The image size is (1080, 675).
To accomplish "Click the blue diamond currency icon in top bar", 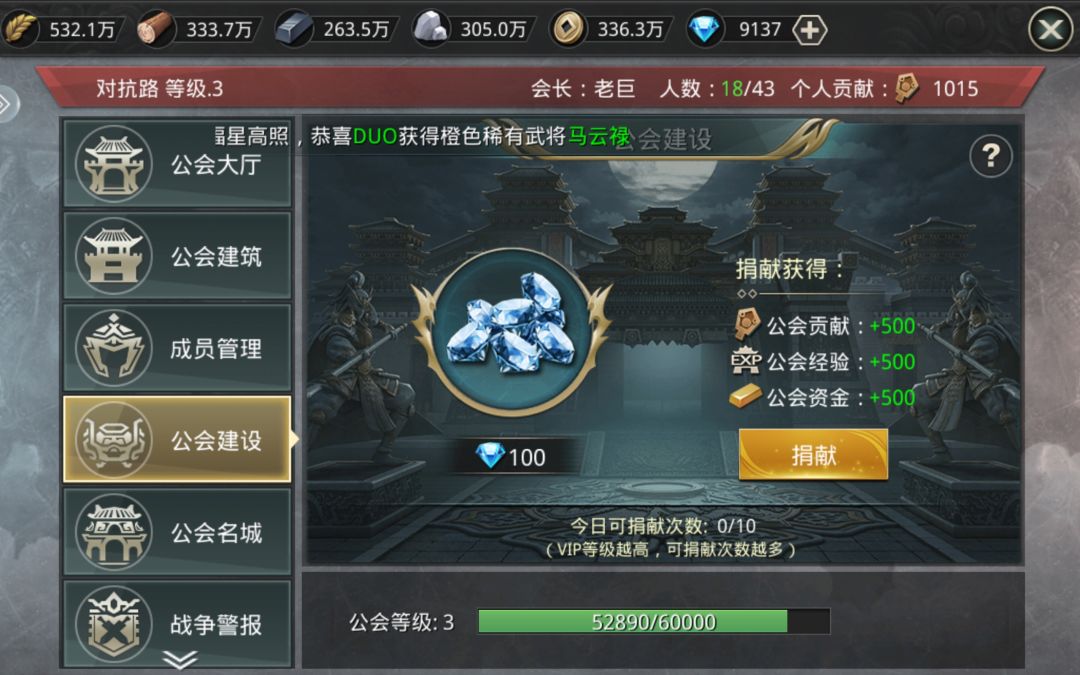I will [704, 30].
